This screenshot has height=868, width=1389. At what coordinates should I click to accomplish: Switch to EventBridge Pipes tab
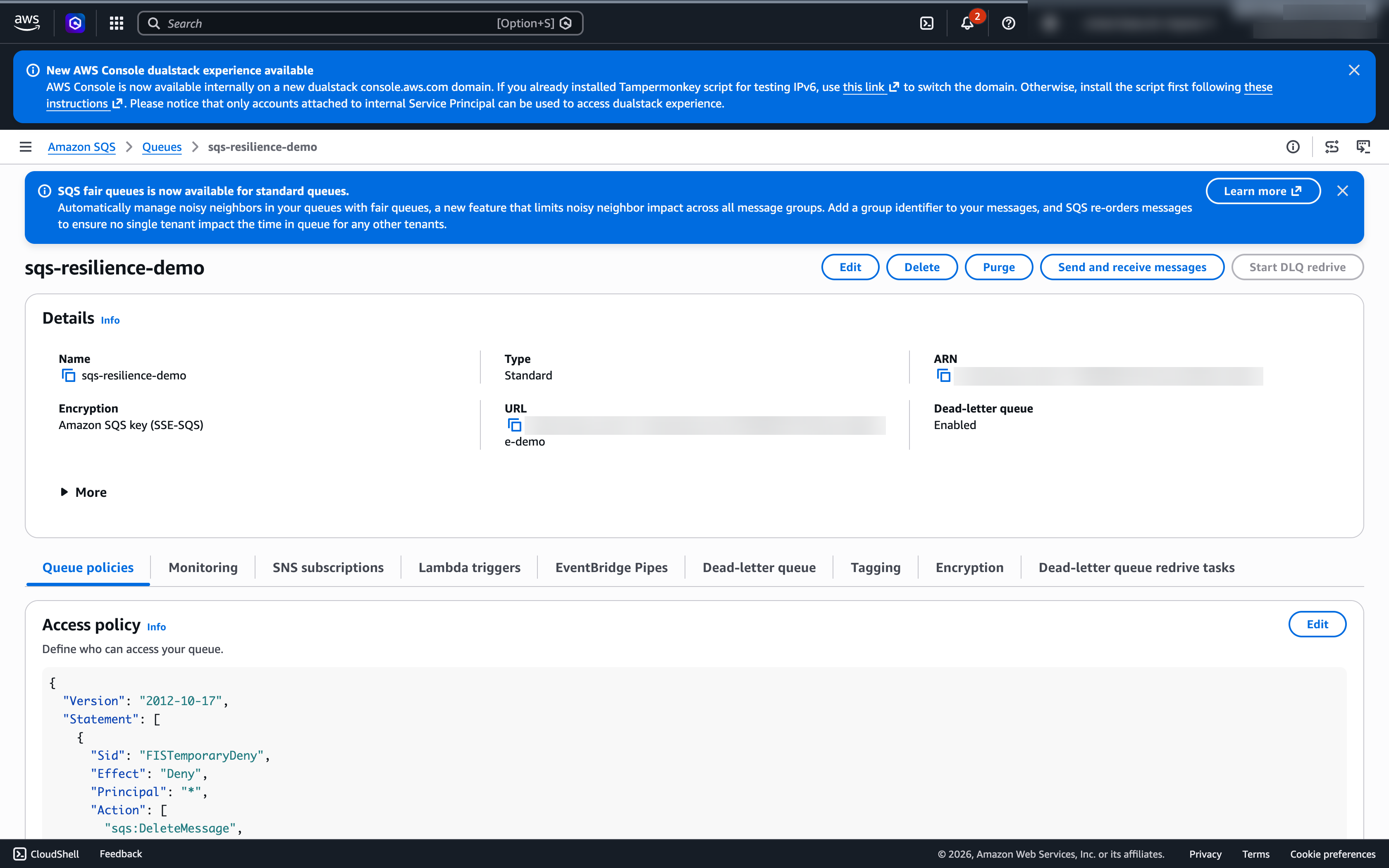(x=611, y=567)
